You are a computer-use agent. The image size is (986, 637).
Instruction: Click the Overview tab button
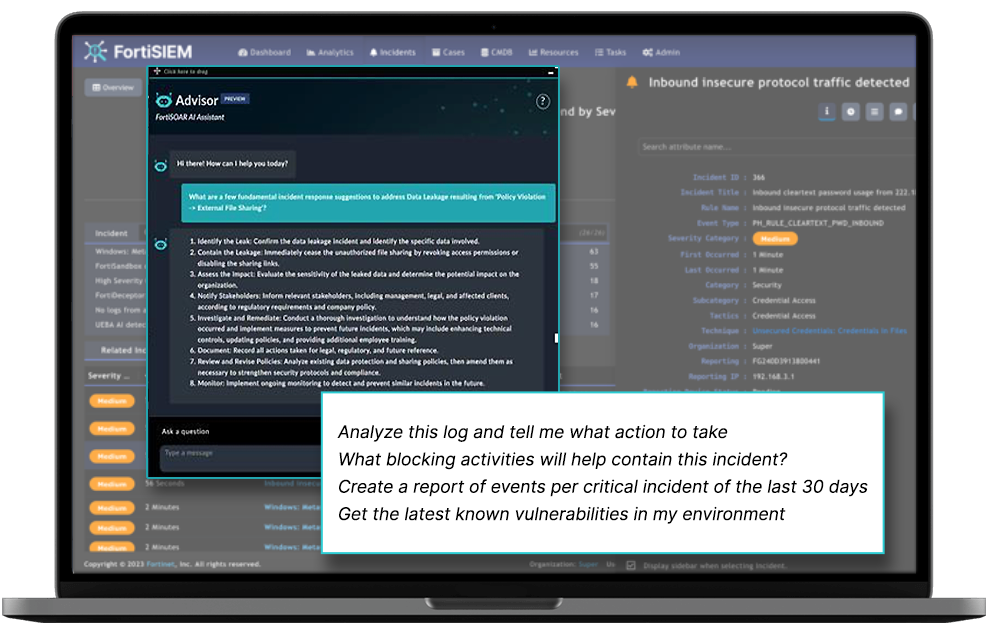[113, 87]
